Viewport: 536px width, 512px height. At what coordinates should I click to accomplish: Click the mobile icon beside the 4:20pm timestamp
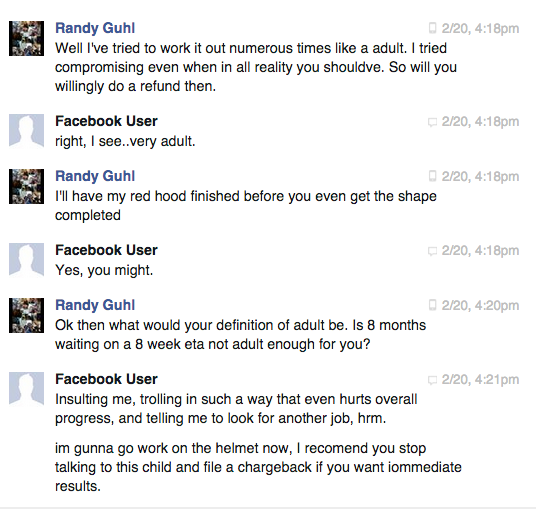(x=432, y=305)
